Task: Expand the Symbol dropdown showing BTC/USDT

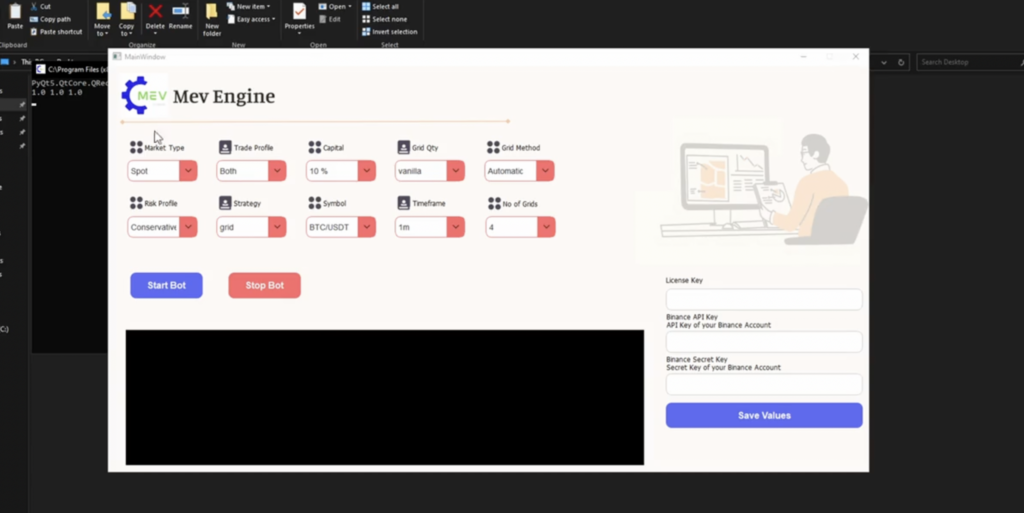Action: point(366,227)
